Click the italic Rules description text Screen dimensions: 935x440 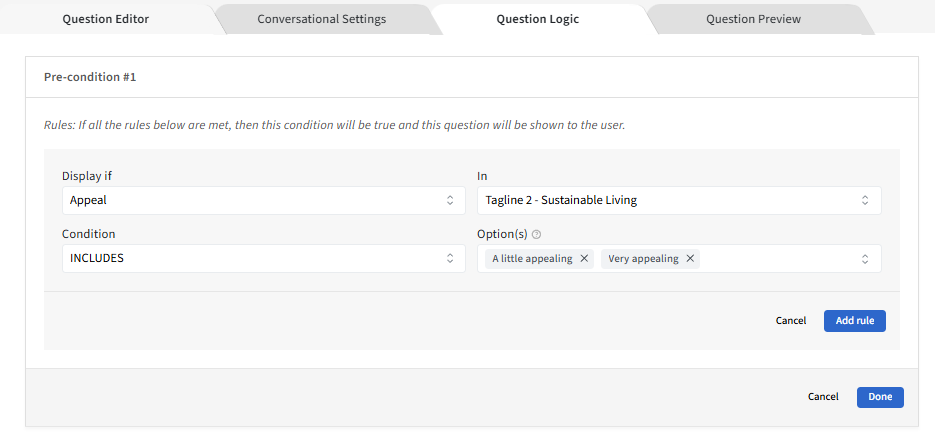click(x=334, y=126)
